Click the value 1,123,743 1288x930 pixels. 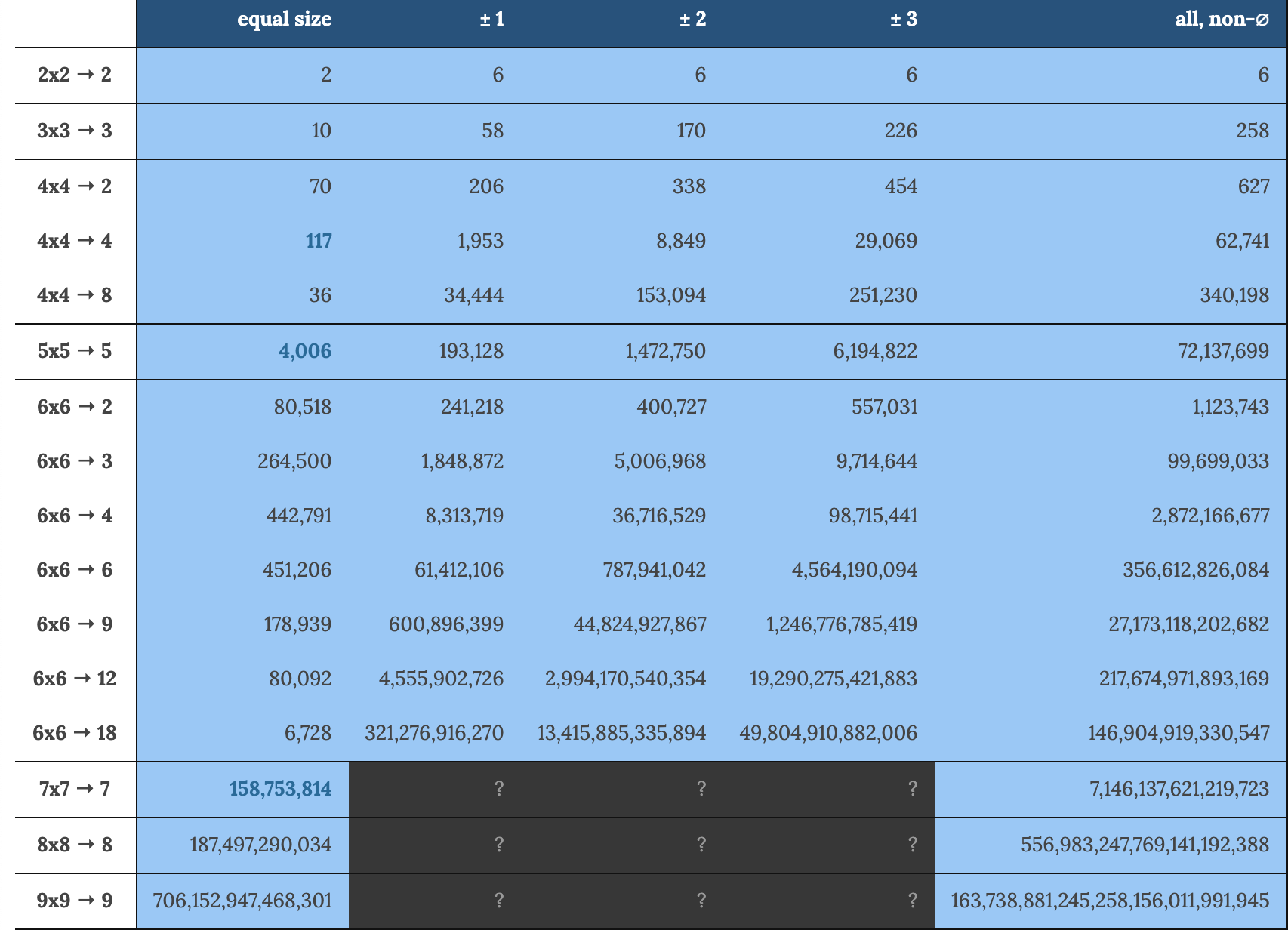point(1231,407)
